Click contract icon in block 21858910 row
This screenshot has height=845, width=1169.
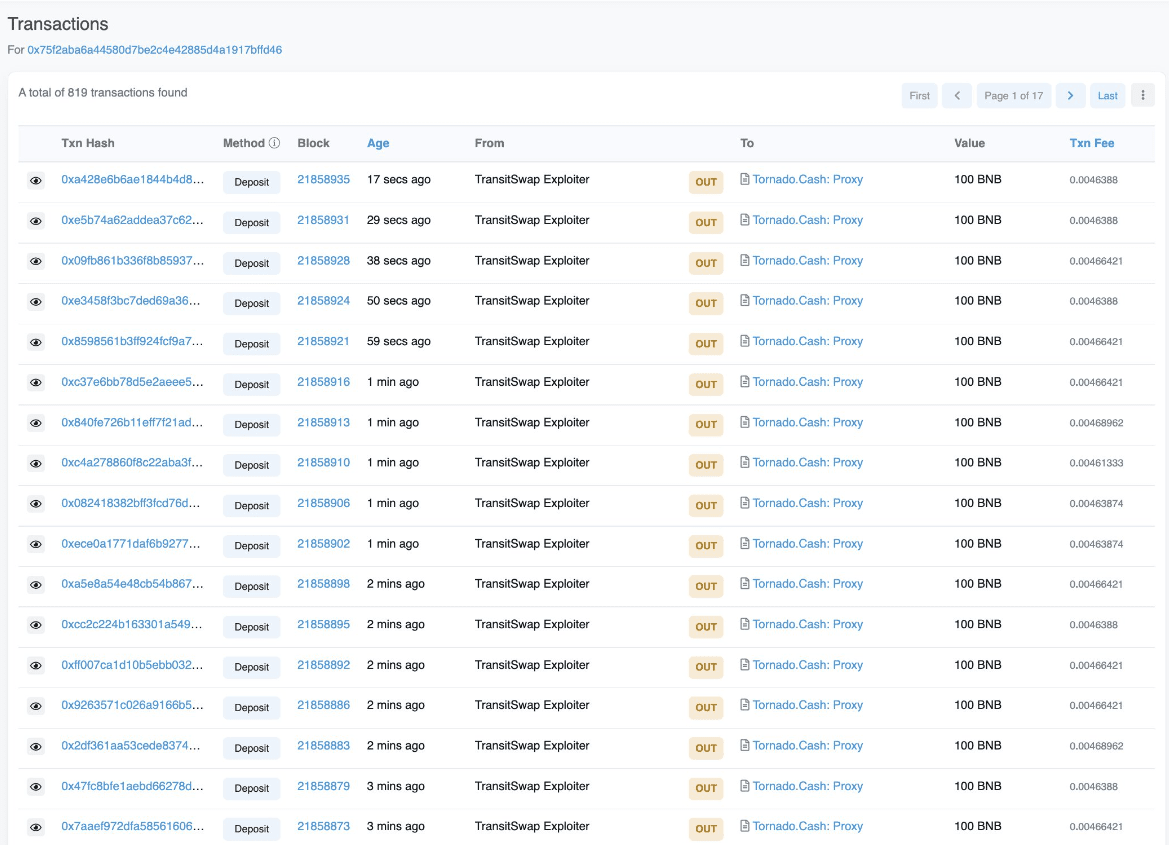point(744,462)
